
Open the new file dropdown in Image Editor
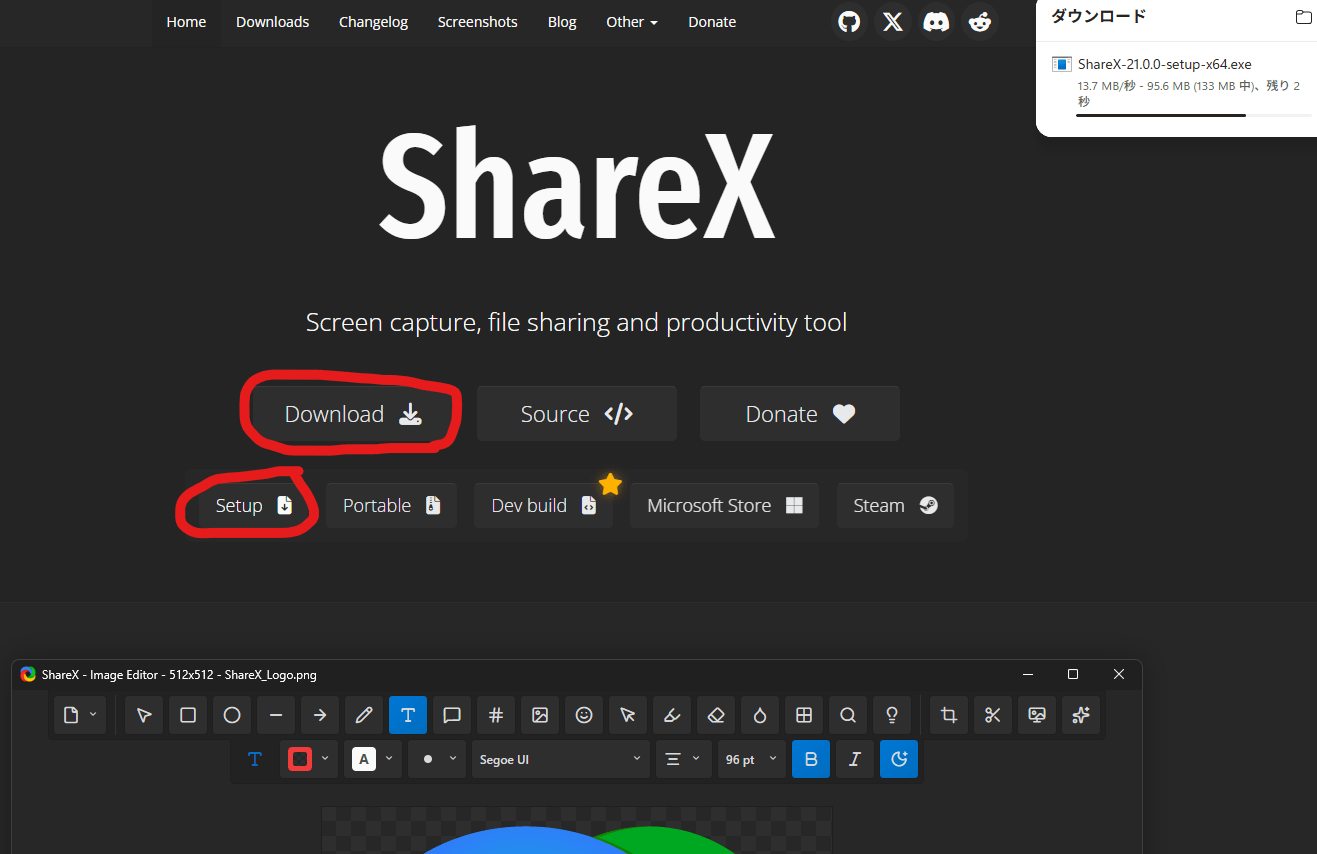click(x=80, y=715)
